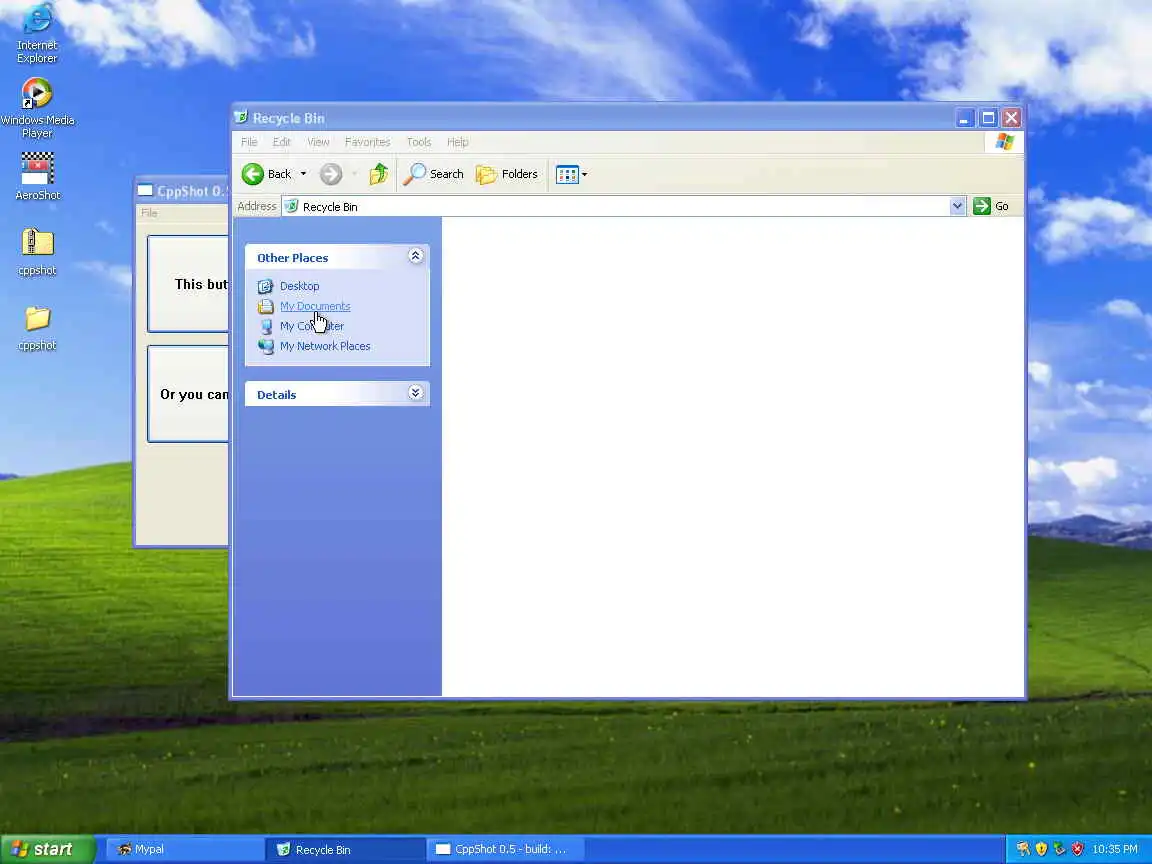The height and width of the screenshot is (864, 1152).
Task: Open the Help menu
Action: [x=458, y=142]
